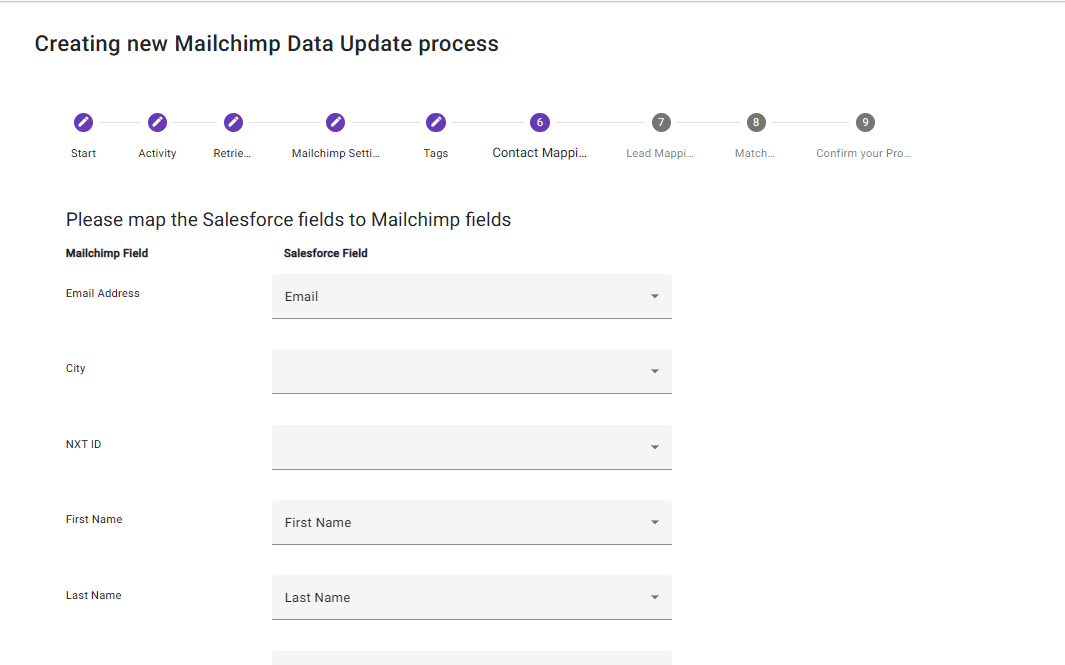Return to Mailchimp Settings step icon
Image resolution: width=1065 pixels, height=665 pixels.
click(336, 122)
